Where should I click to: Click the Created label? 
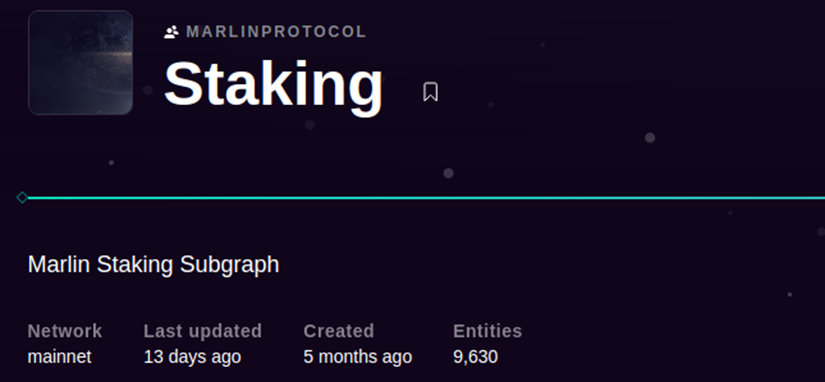[339, 331]
